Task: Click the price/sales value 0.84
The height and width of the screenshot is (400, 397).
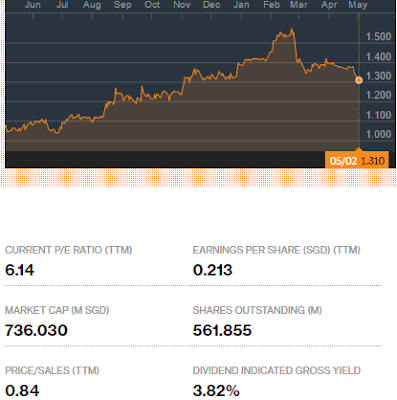Action: tap(22, 390)
